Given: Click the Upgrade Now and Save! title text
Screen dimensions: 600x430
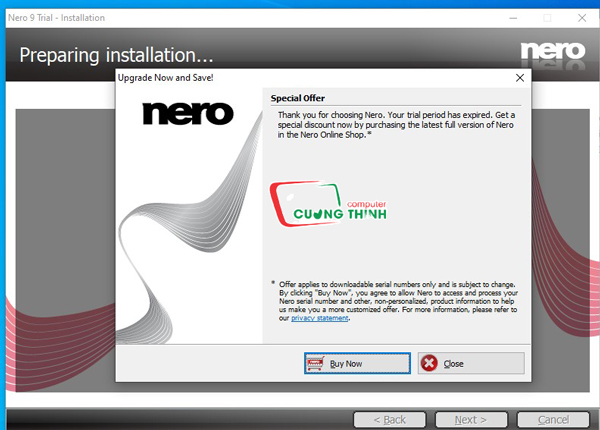Looking at the screenshot, I should (165, 78).
